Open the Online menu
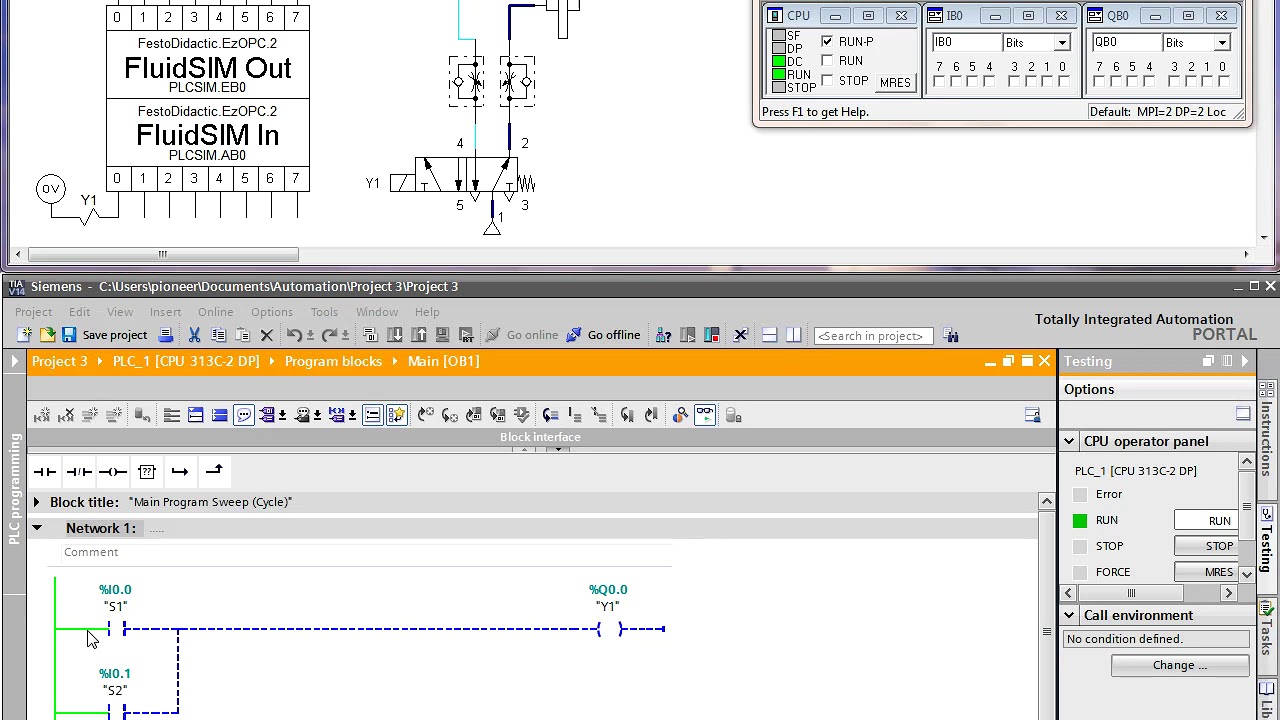Image resolution: width=1280 pixels, height=720 pixels. coord(215,312)
